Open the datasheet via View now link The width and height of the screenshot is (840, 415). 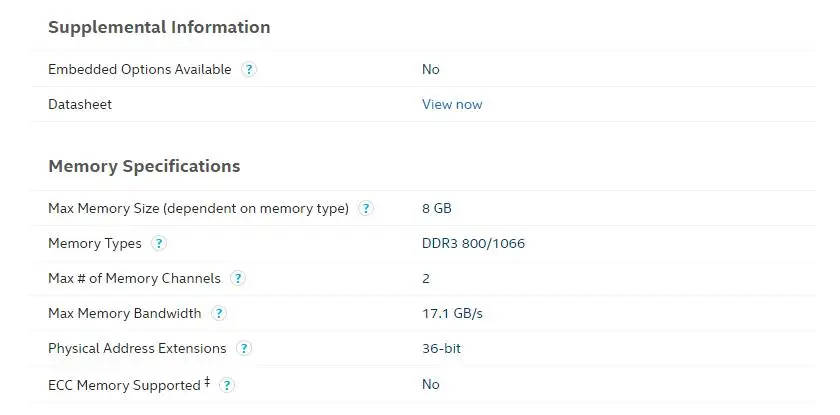[452, 104]
